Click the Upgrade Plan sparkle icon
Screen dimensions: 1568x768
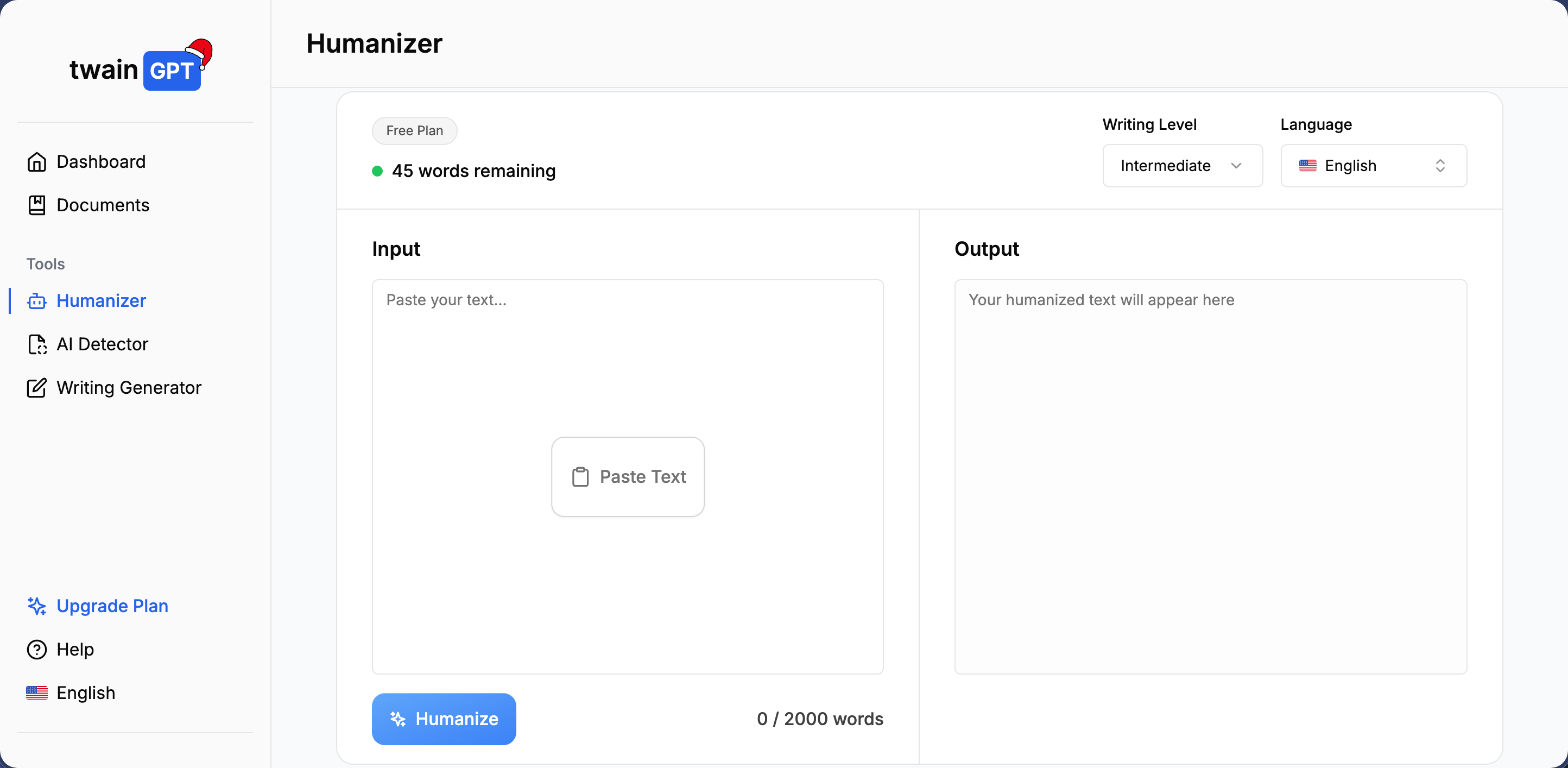(36, 606)
